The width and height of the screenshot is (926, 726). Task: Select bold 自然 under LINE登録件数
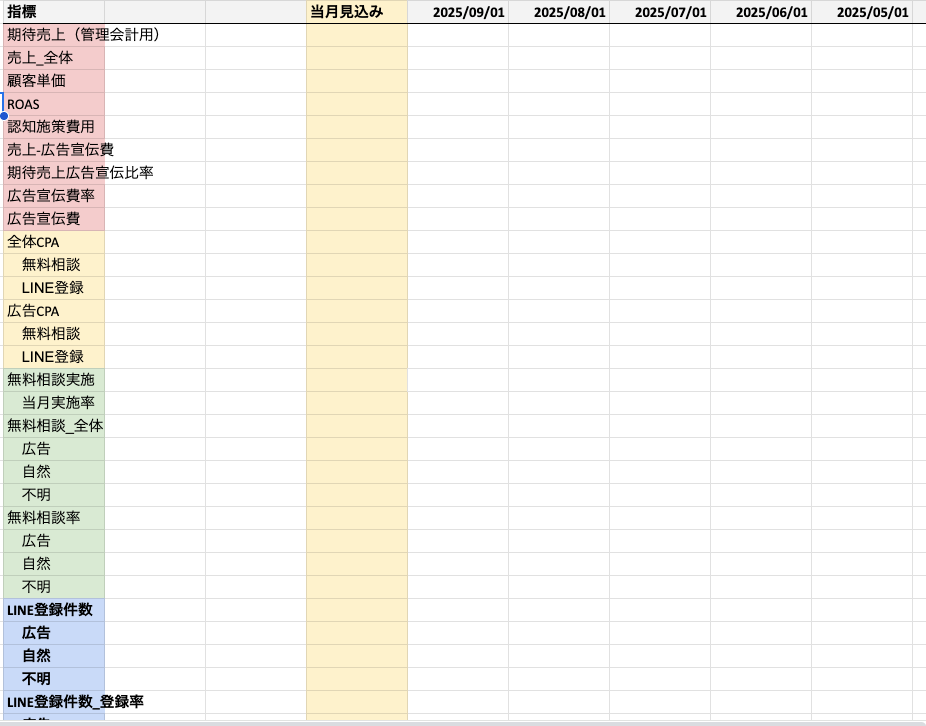point(54,657)
